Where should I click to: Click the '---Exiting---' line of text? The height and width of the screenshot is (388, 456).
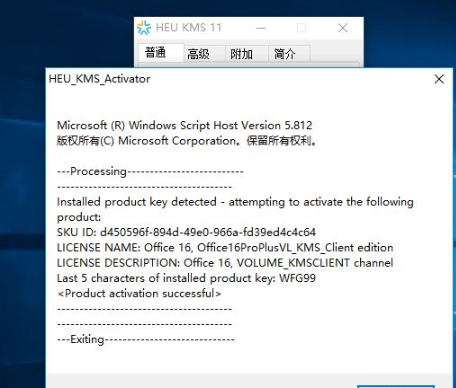click(x=146, y=339)
